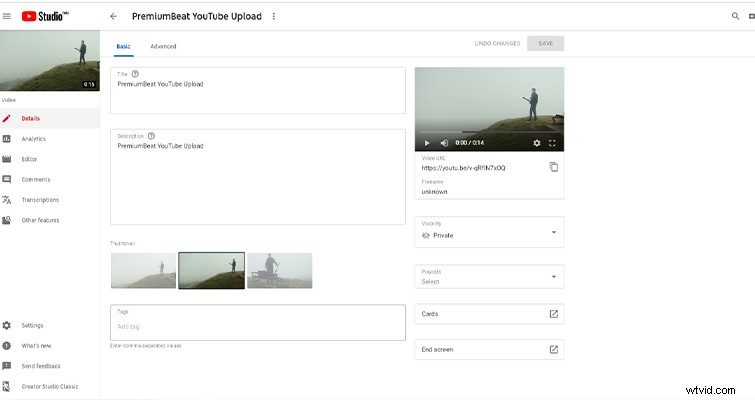755x400 pixels.
Task: Copy the video URL with copy icon
Action: pyautogui.click(x=554, y=167)
